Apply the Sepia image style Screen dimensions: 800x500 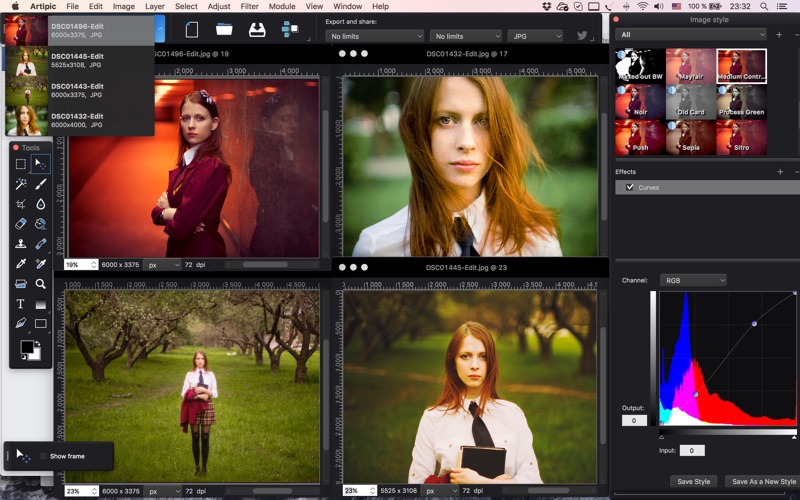click(x=691, y=137)
